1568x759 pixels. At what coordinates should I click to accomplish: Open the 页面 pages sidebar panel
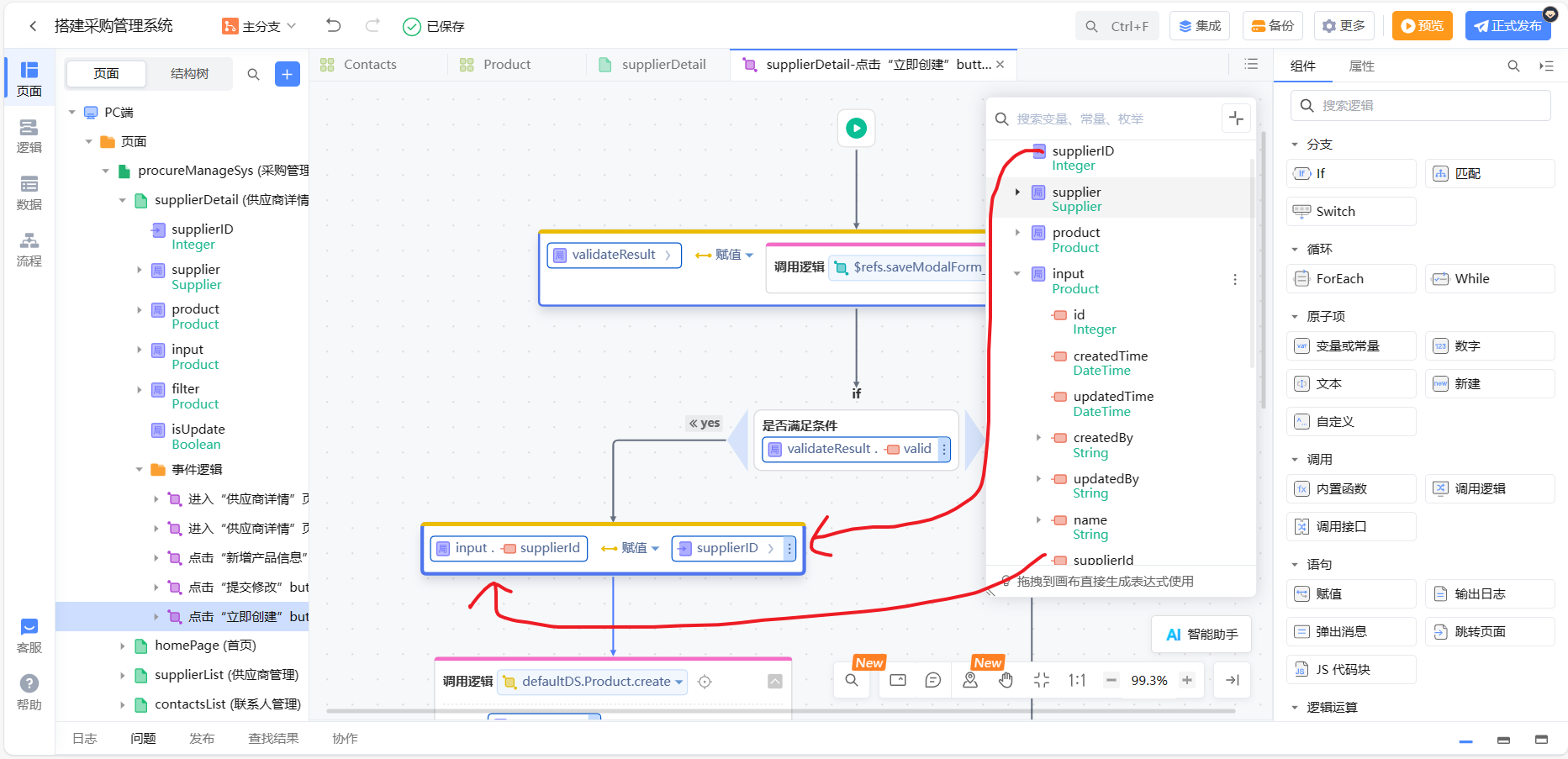pos(29,79)
